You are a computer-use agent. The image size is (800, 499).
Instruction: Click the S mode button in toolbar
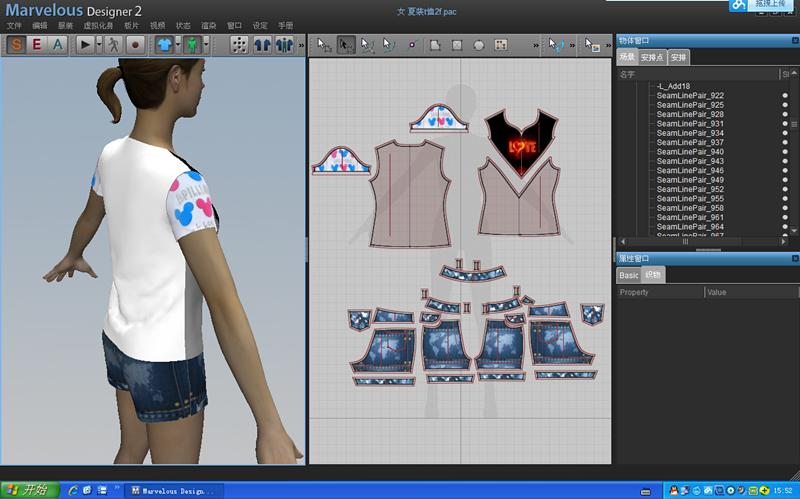point(18,45)
